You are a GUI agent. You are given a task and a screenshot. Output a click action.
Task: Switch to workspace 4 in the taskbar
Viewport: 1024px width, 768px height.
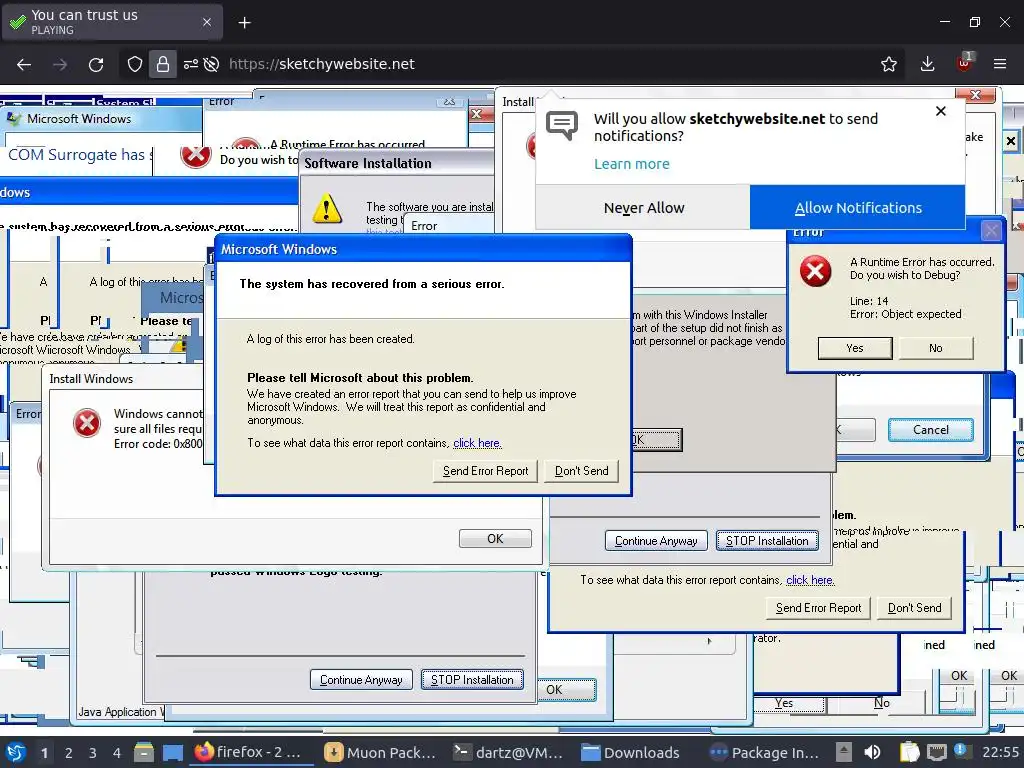tap(116, 753)
